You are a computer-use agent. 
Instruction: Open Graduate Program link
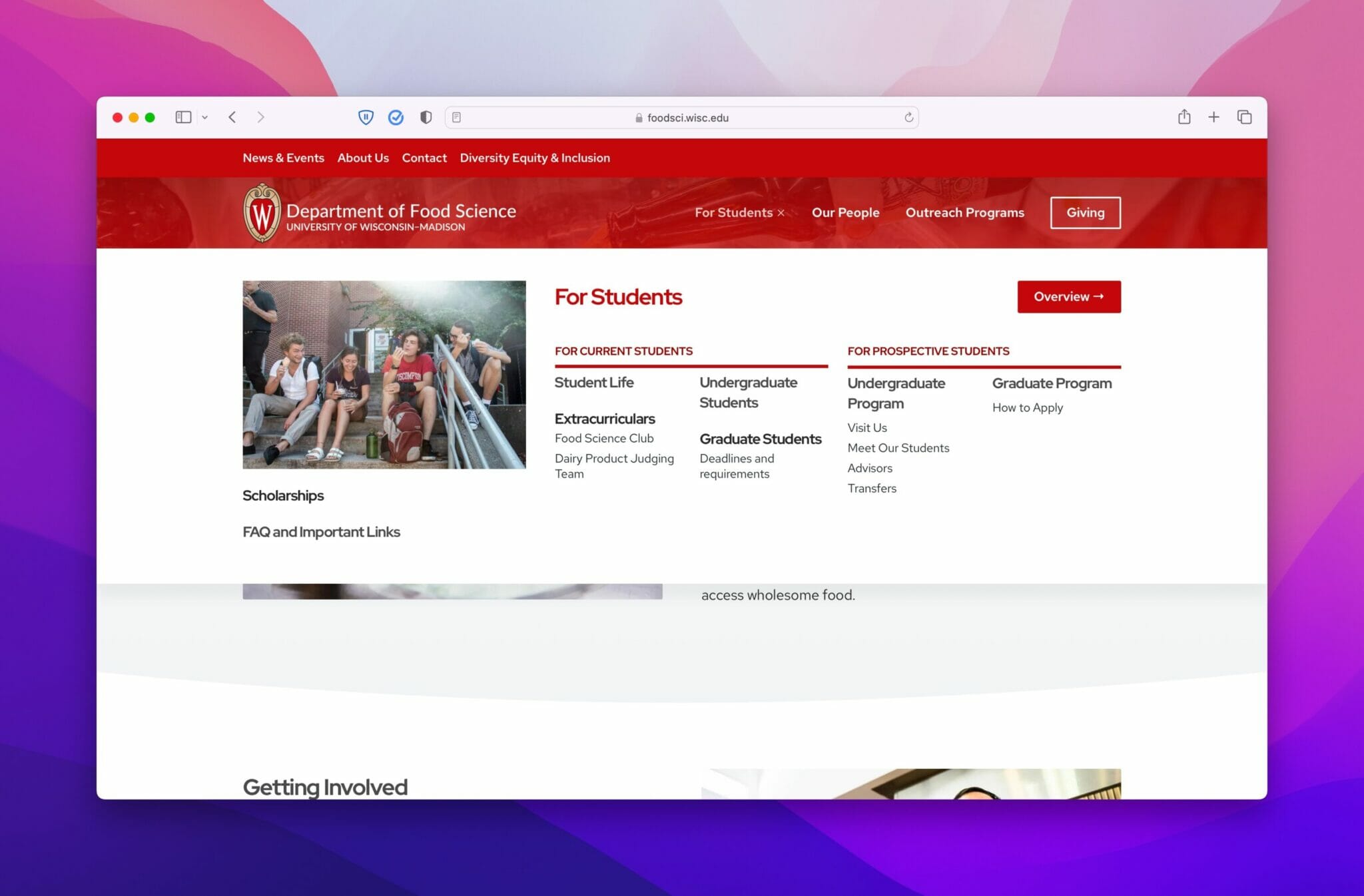[1052, 383]
